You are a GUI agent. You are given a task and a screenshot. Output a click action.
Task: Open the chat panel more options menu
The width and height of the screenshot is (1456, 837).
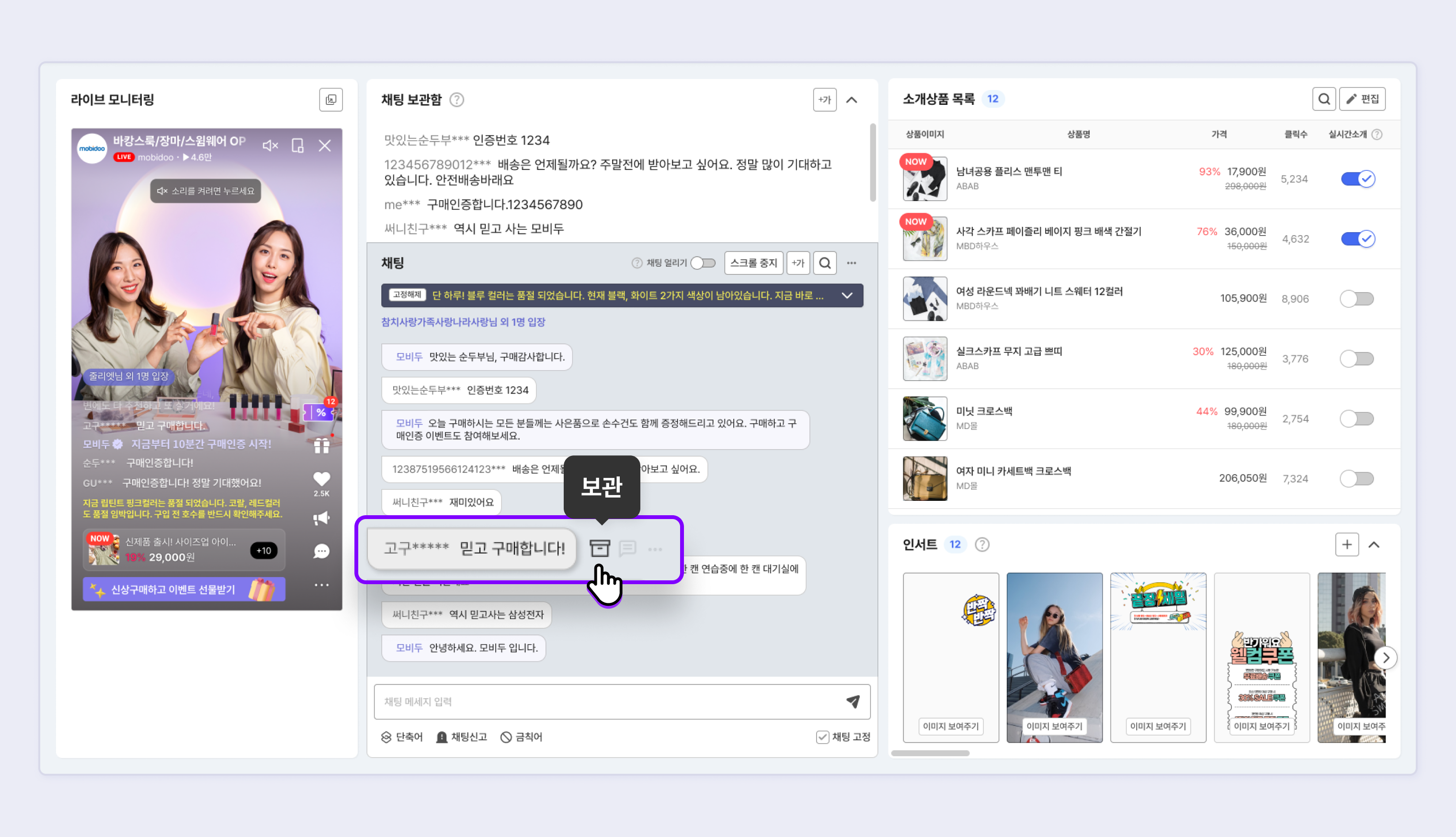click(852, 263)
